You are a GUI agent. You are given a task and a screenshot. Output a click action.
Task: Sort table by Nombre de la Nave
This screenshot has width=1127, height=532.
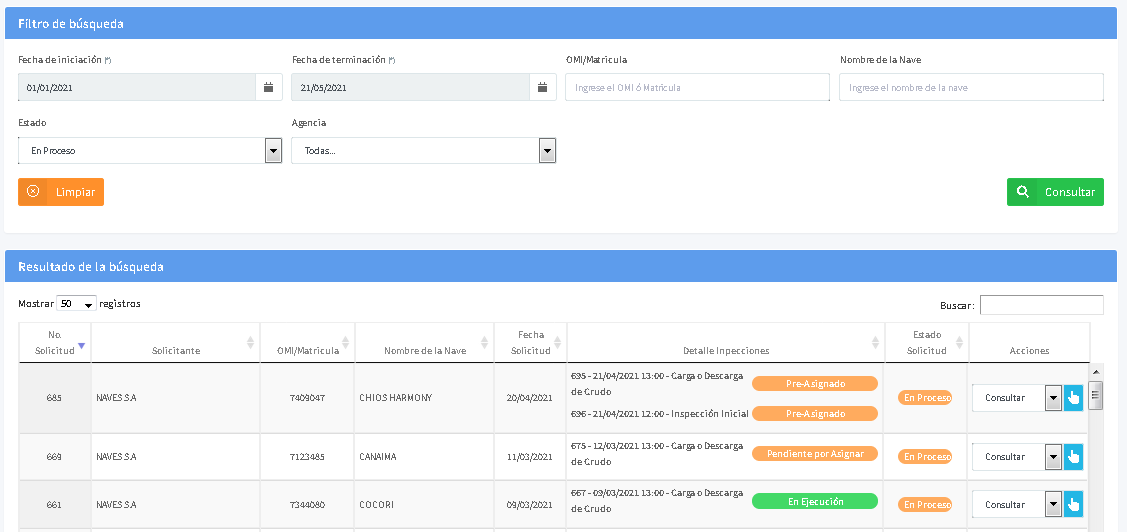(425, 351)
